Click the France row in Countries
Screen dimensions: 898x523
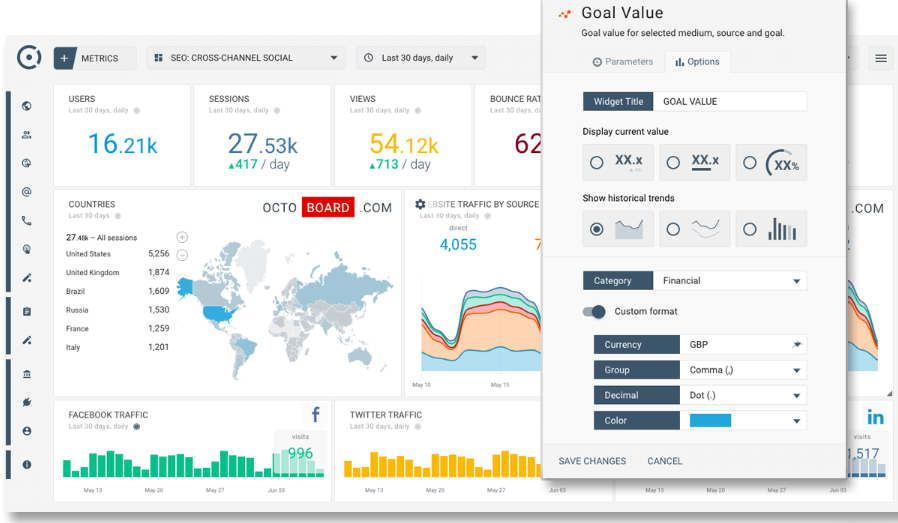[117, 328]
